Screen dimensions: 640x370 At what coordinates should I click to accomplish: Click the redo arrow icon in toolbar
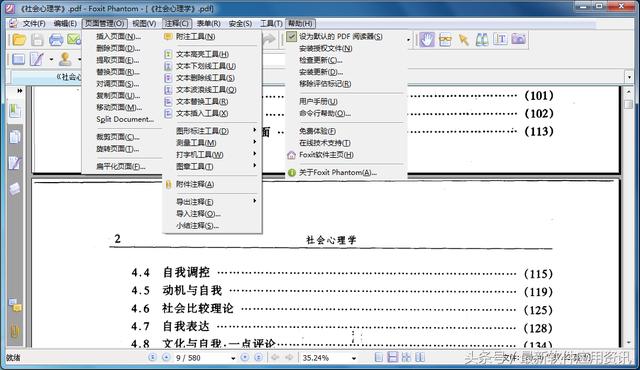coord(269,40)
